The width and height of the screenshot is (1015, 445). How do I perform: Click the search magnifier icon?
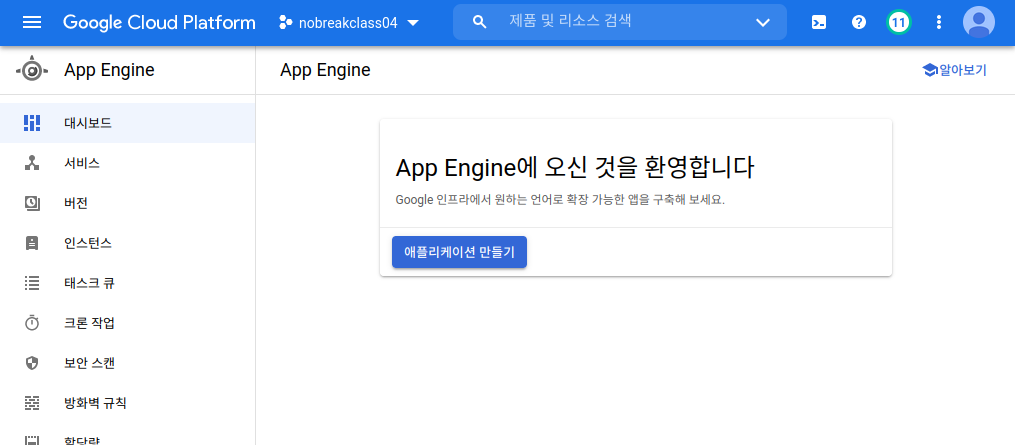[480, 22]
